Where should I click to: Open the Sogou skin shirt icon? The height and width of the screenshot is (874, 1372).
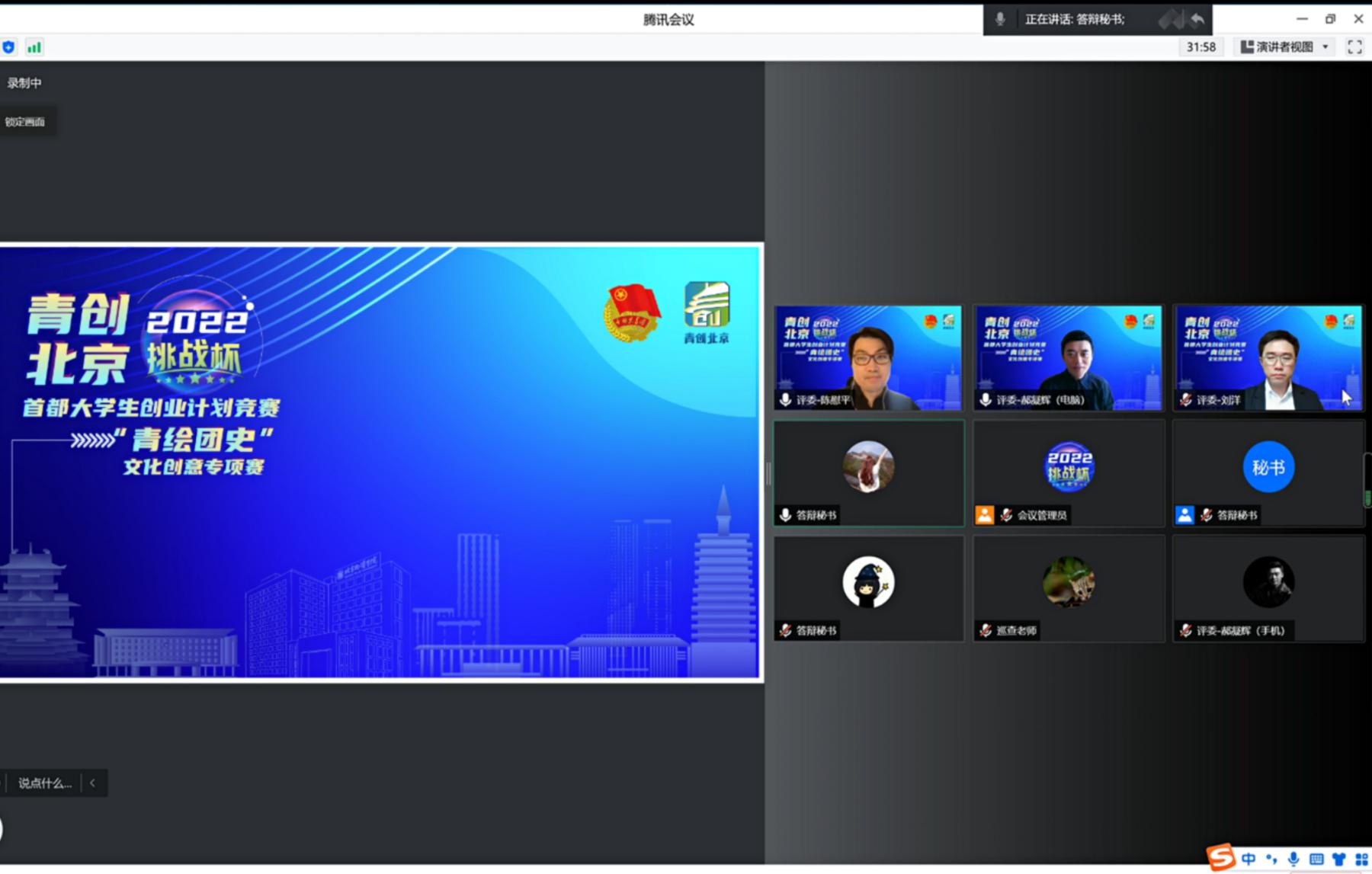click(1338, 859)
